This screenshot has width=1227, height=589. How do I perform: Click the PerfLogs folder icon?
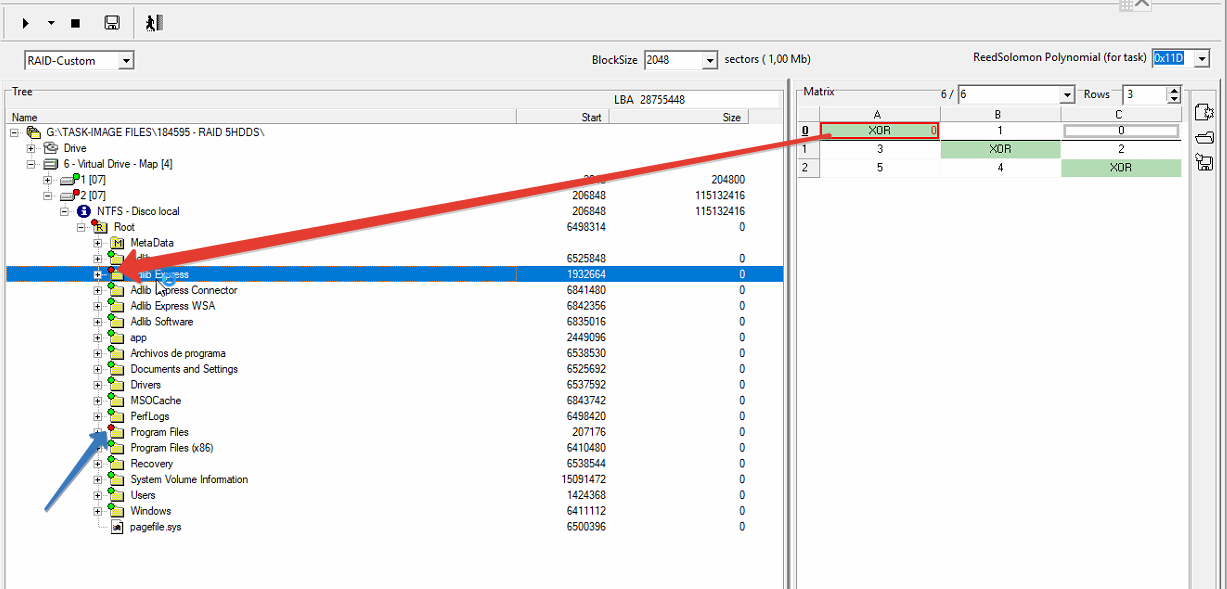coord(116,415)
